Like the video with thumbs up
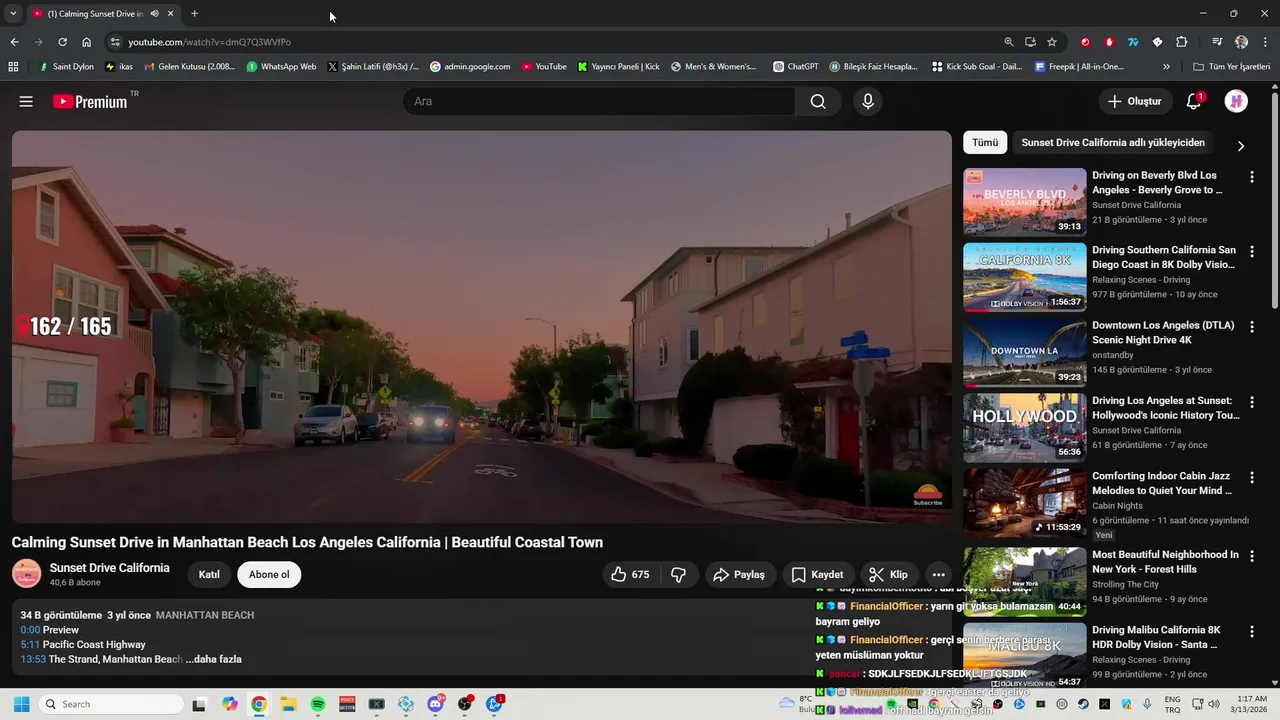The image size is (1280, 720). pyautogui.click(x=630, y=574)
